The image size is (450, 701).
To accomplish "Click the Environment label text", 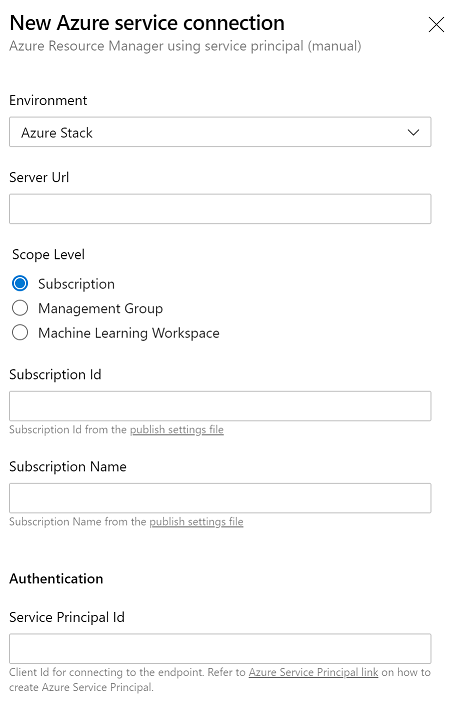I will 48,100.
